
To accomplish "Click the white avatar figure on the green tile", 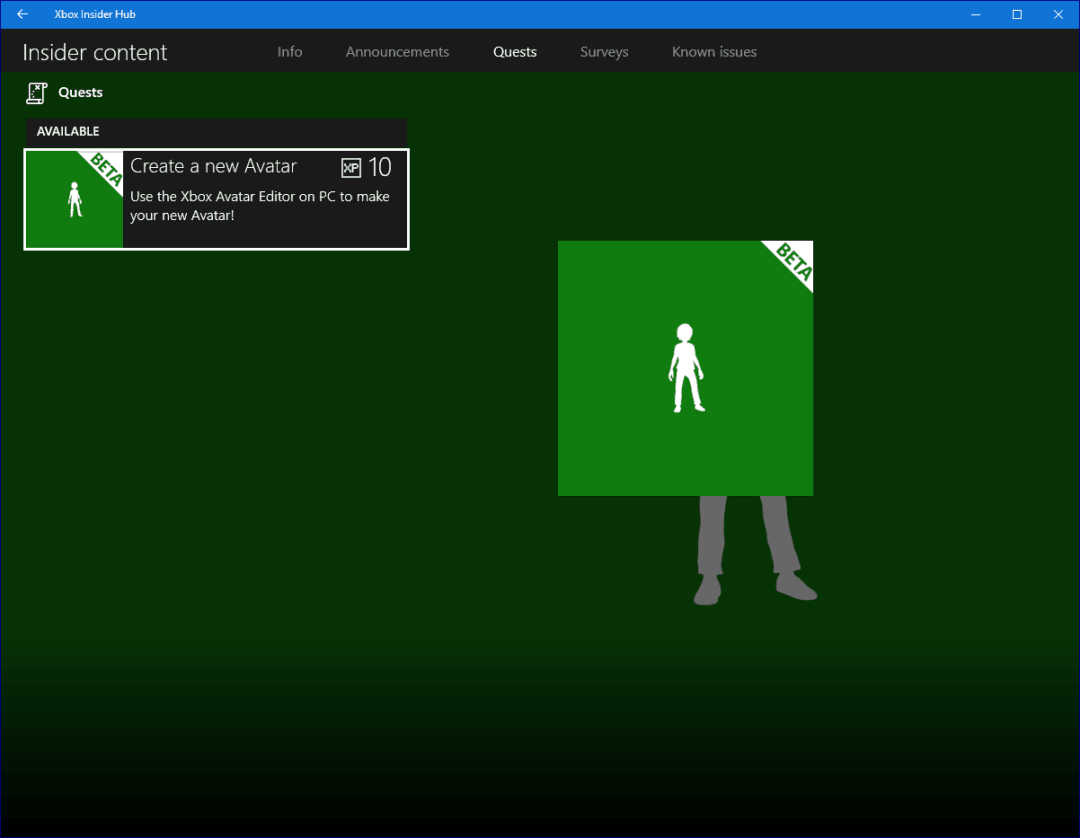I will pos(685,365).
